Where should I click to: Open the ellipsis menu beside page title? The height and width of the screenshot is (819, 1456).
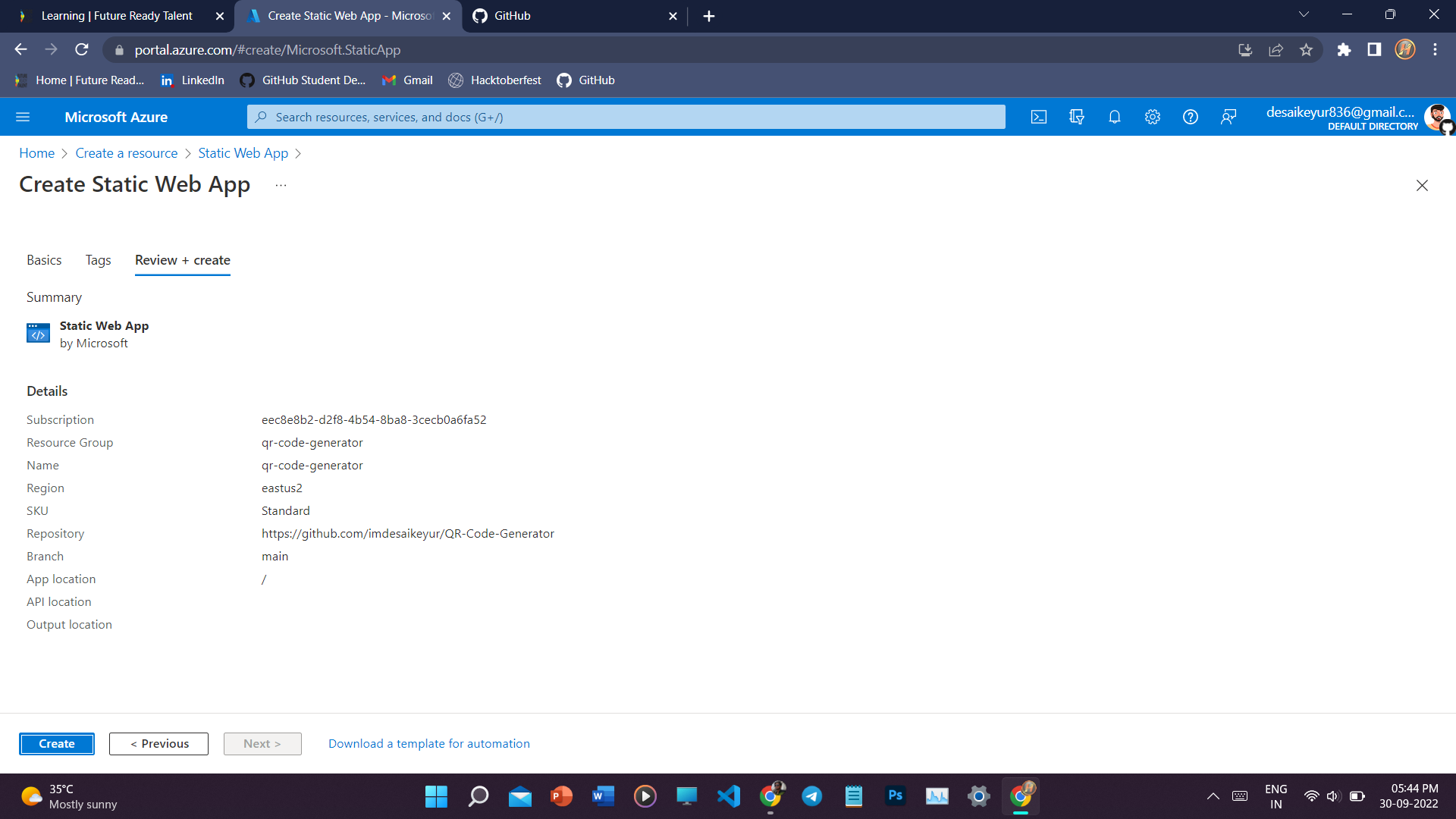[x=281, y=184]
